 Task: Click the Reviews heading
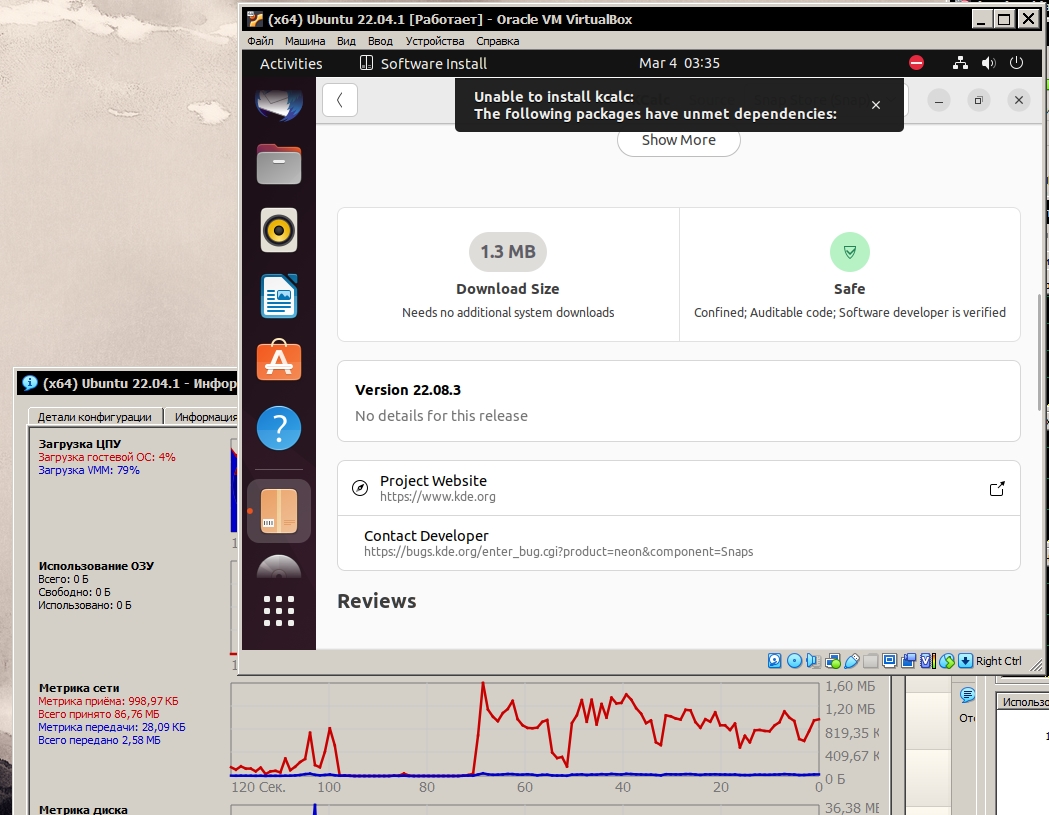pos(377,601)
